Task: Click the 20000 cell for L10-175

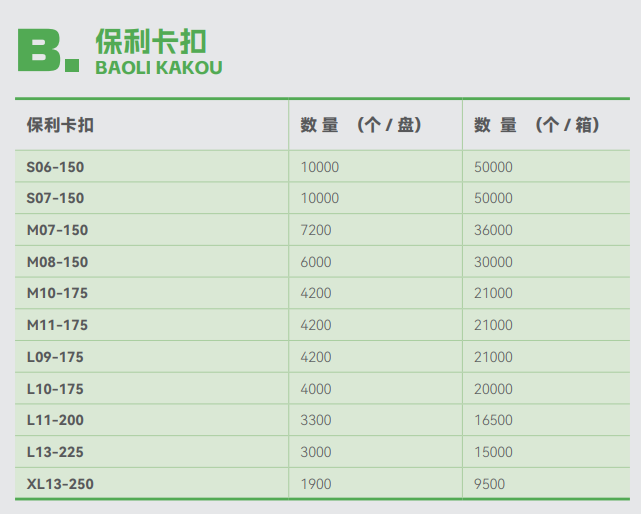Action: 493,389
